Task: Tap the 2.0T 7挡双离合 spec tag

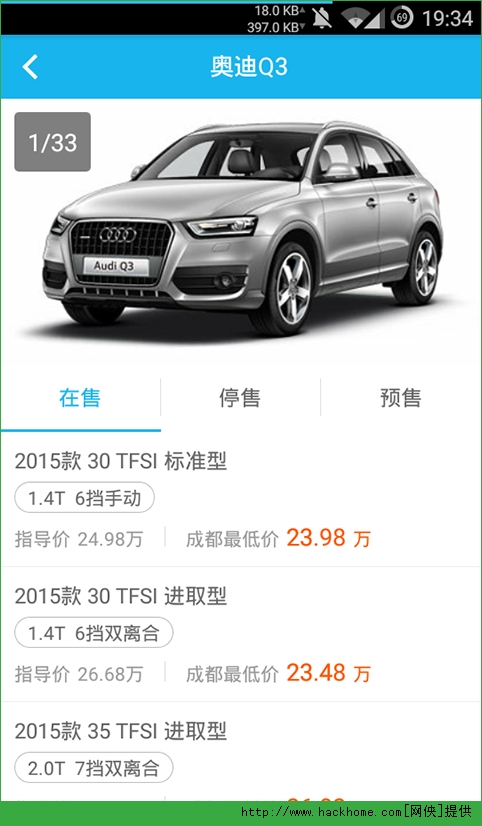Action: (94, 768)
